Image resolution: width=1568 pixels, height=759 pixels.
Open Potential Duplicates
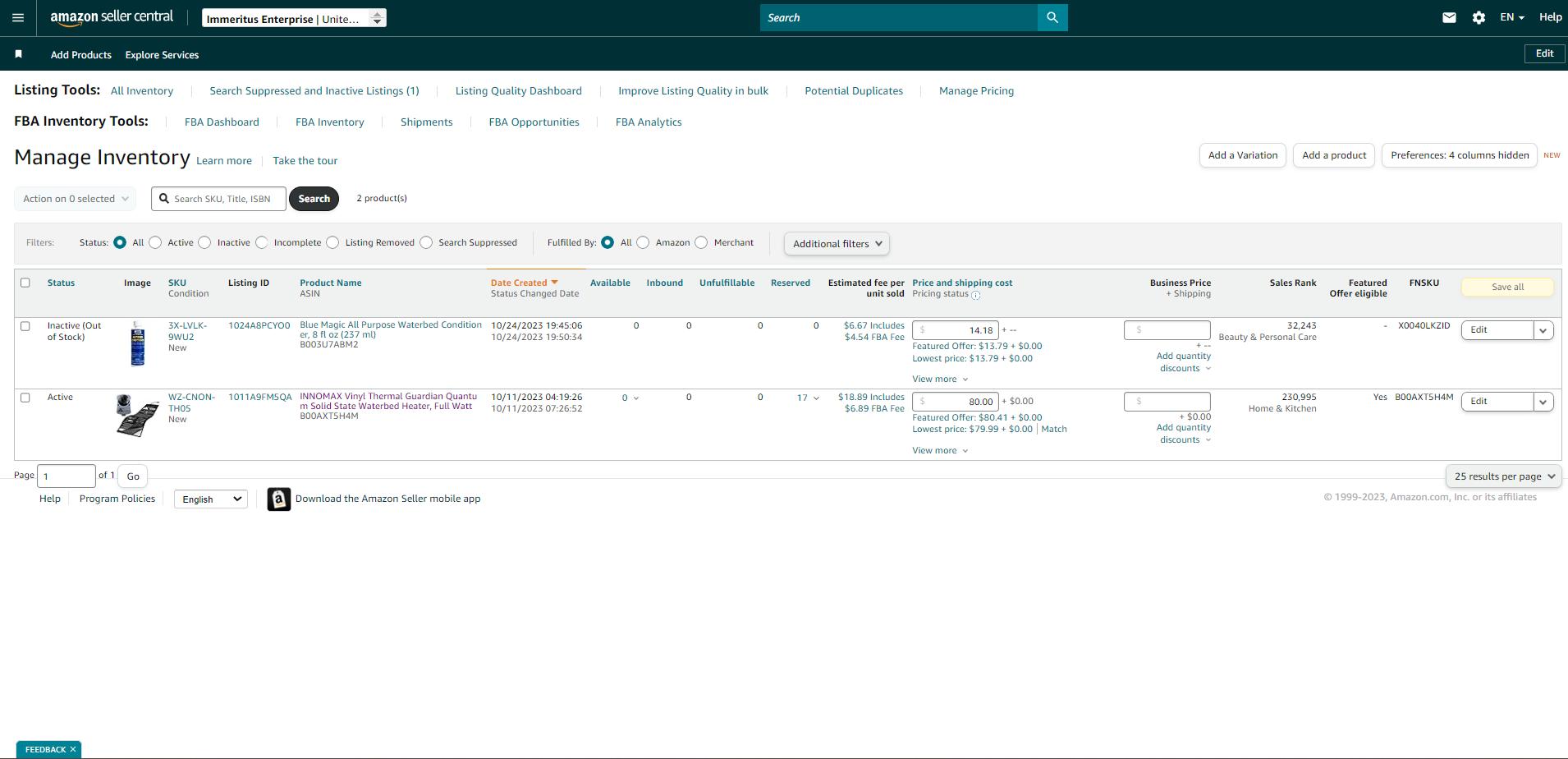pyautogui.click(x=854, y=91)
